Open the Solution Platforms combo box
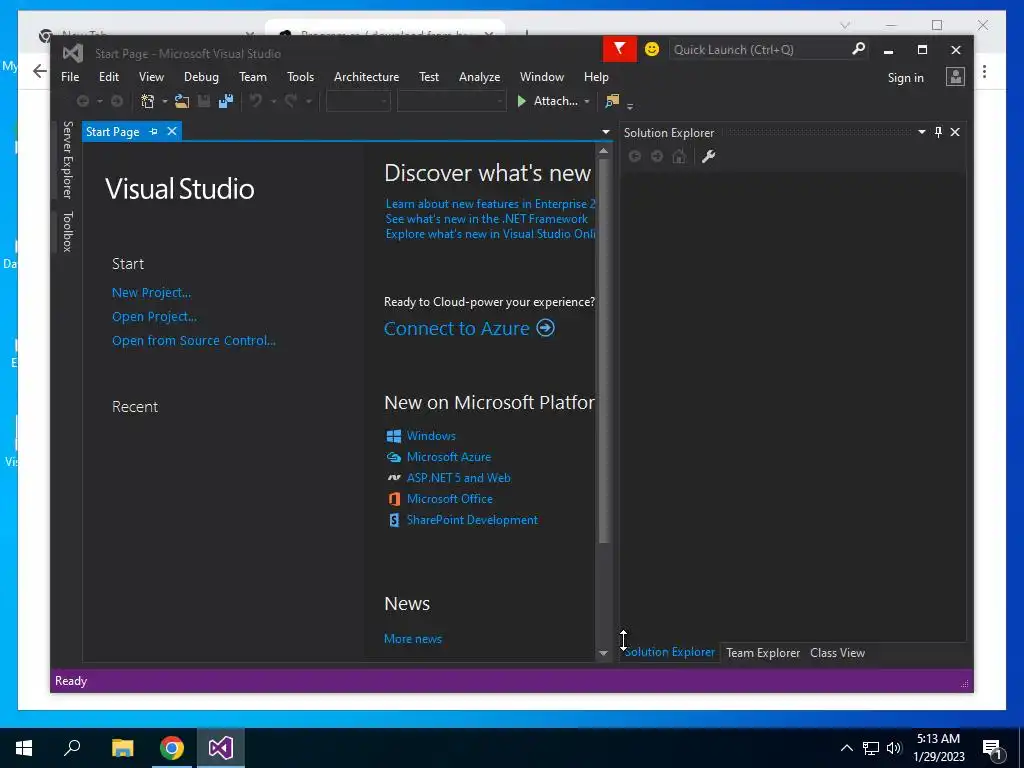Screen dimensions: 1024x768 [x=451, y=101]
